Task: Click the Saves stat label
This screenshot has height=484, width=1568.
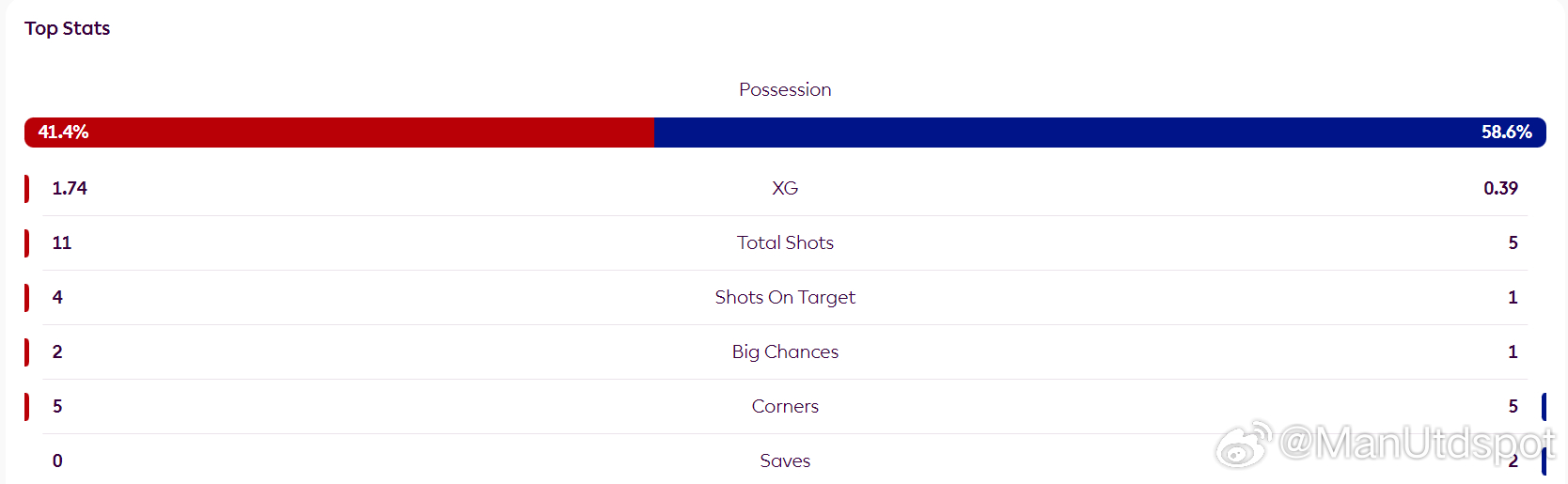Action: tap(785, 461)
